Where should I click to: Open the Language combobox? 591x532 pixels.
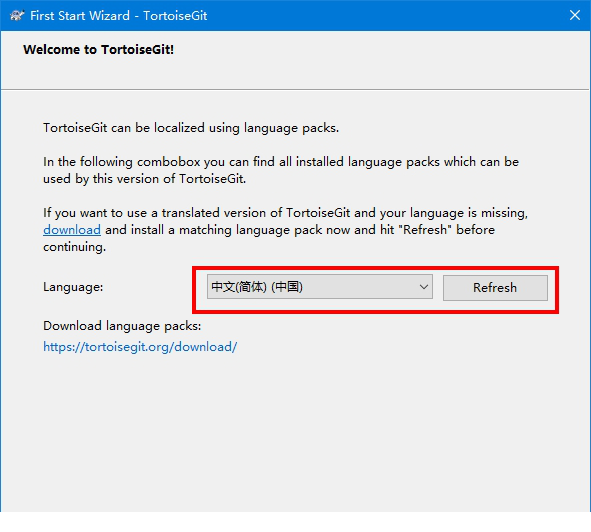pos(320,287)
